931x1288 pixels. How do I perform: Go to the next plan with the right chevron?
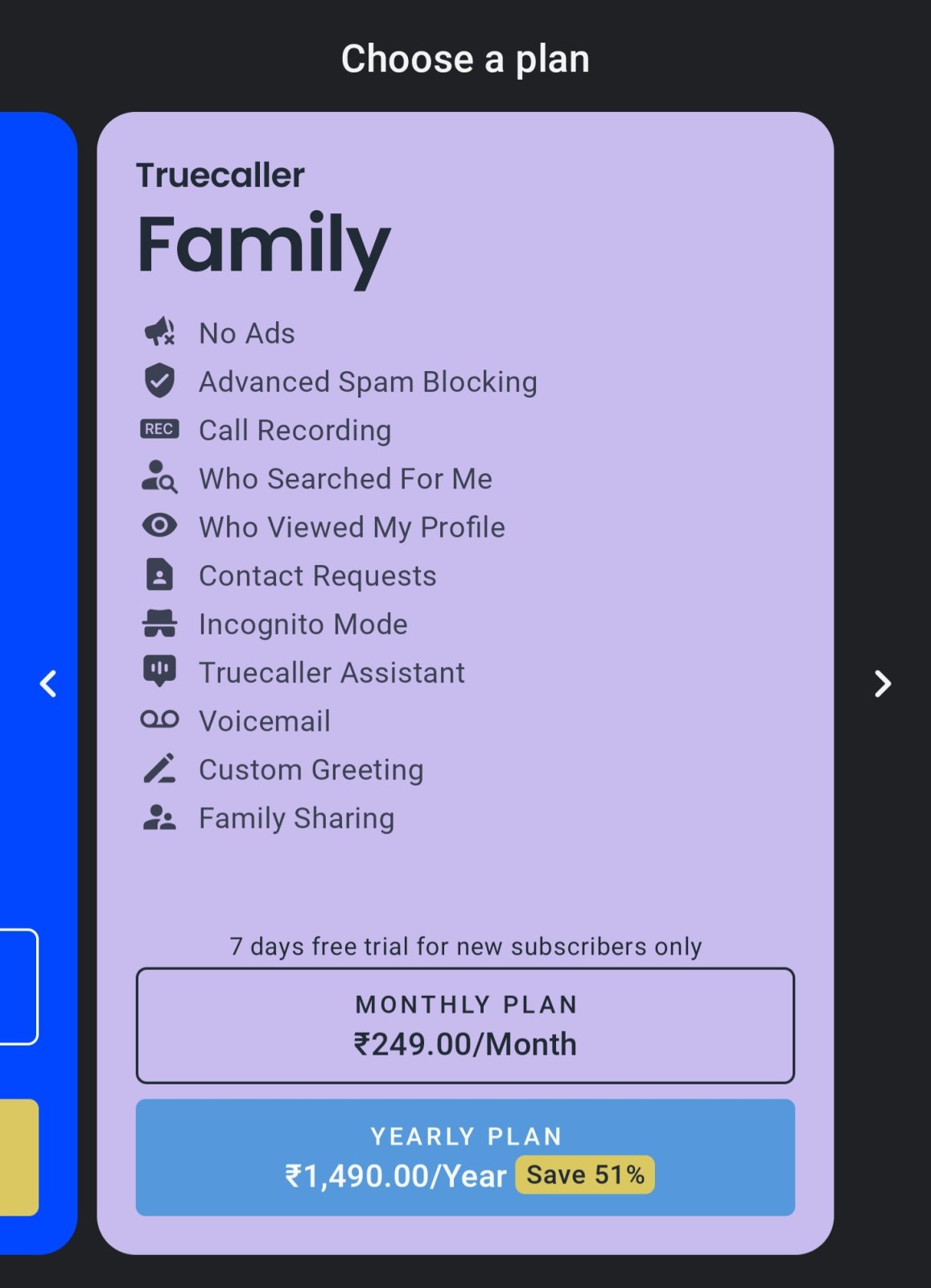[883, 683]
